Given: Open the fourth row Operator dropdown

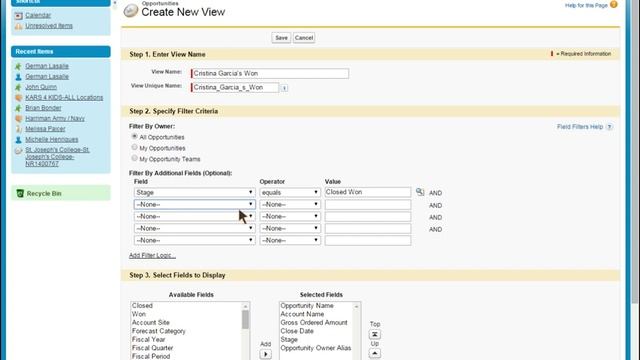Looking at the screenshot, I should pos(290,228).
